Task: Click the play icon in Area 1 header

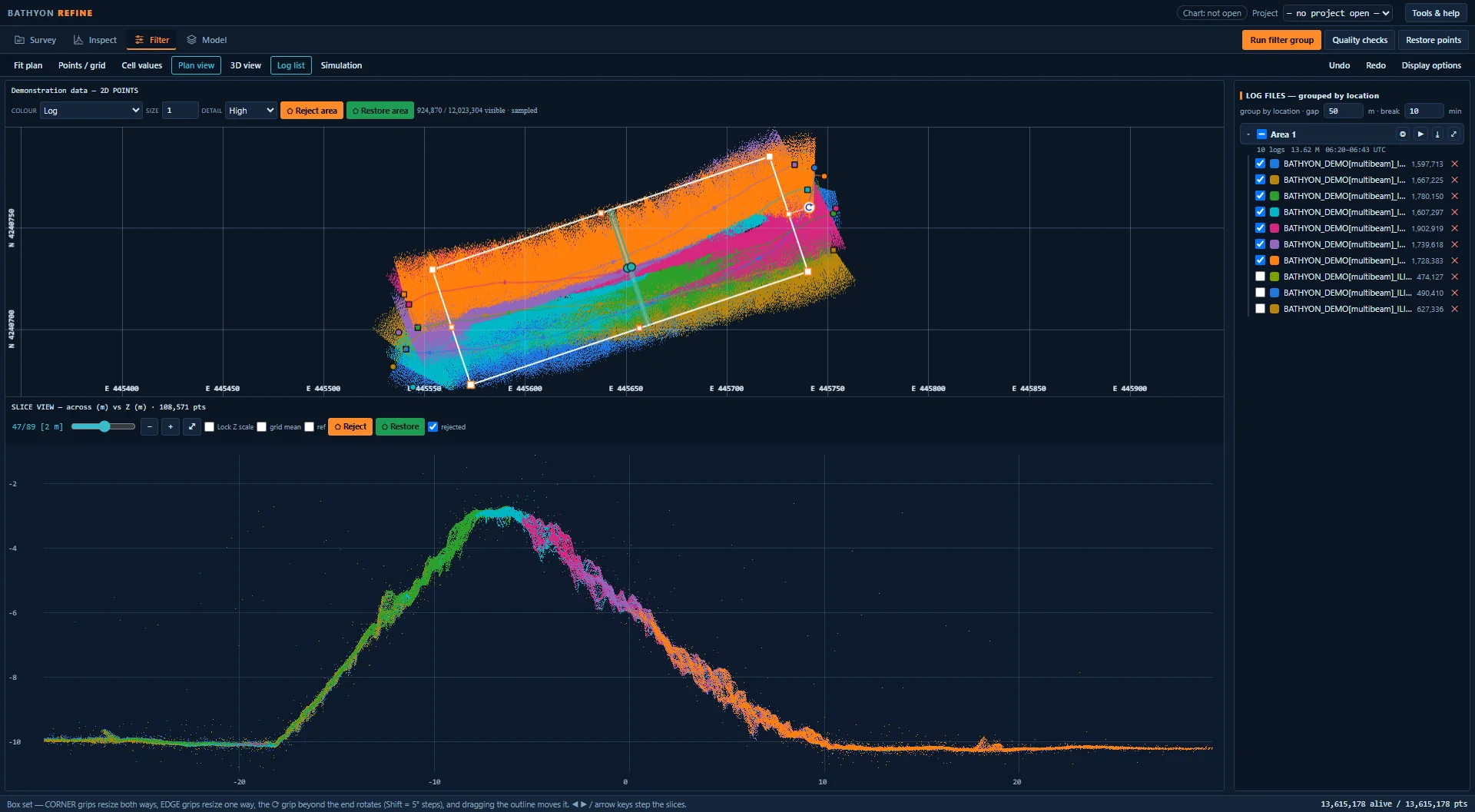Action: tap(1420, 134)
